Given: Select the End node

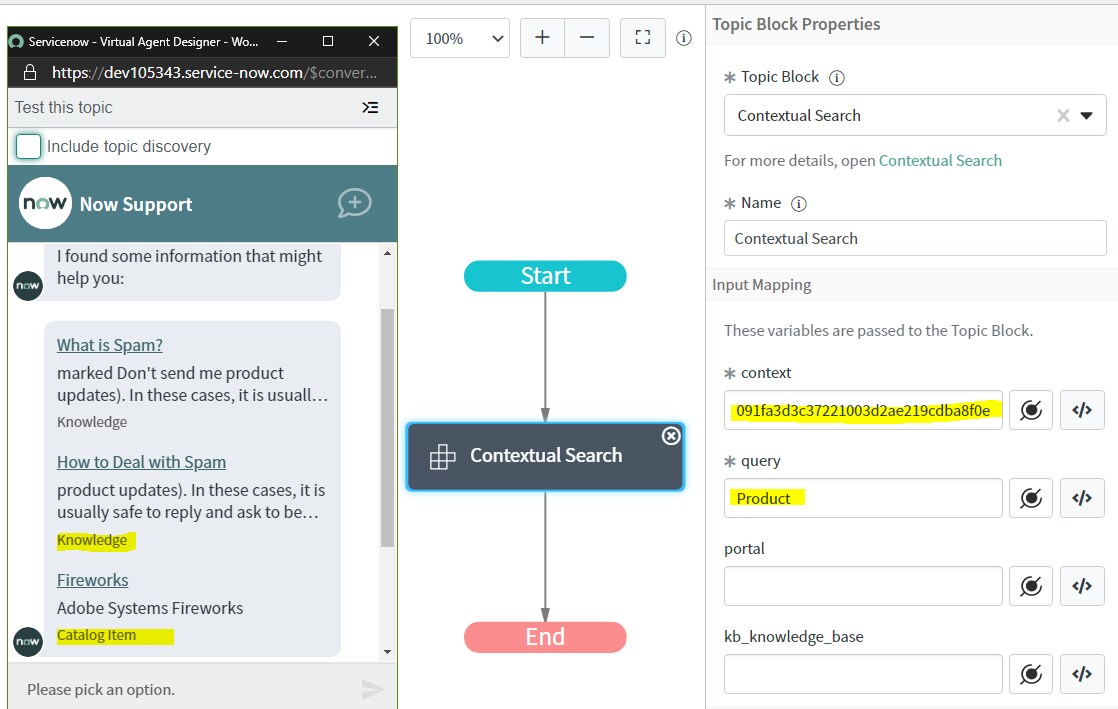Looking at the screenshot, I should click(x=545, y=637).
